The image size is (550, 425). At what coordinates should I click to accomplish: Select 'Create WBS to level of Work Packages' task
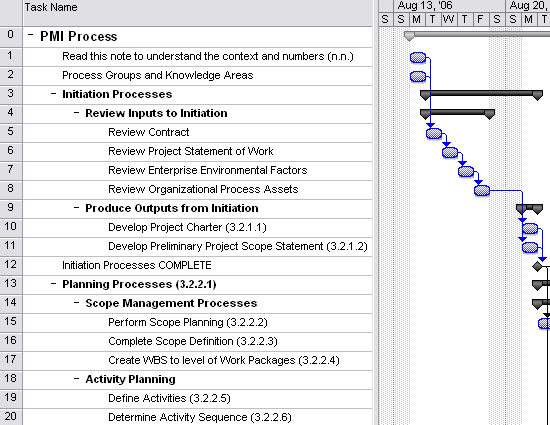click(223, 360)
